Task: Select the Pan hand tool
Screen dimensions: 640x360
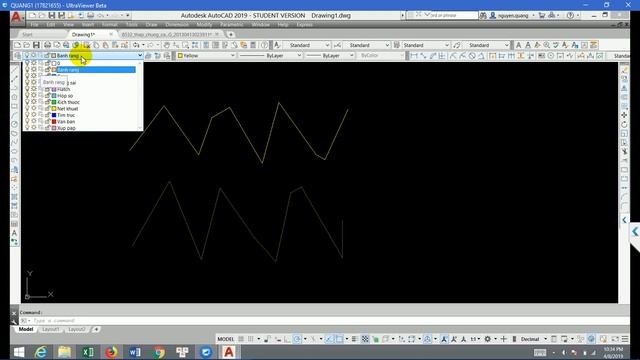Action: tap(167, 45)
